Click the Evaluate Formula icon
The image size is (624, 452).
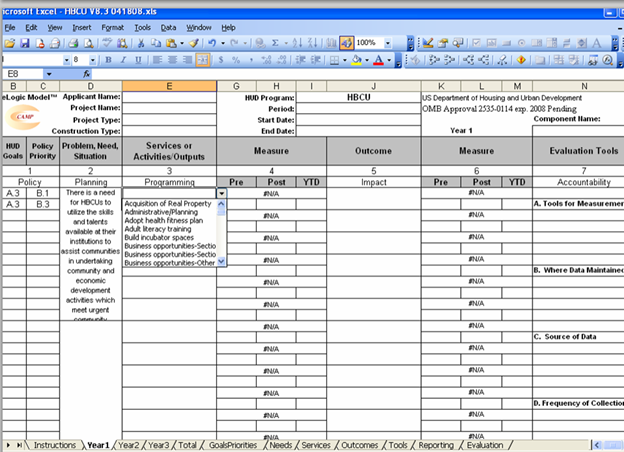point(607,60)
